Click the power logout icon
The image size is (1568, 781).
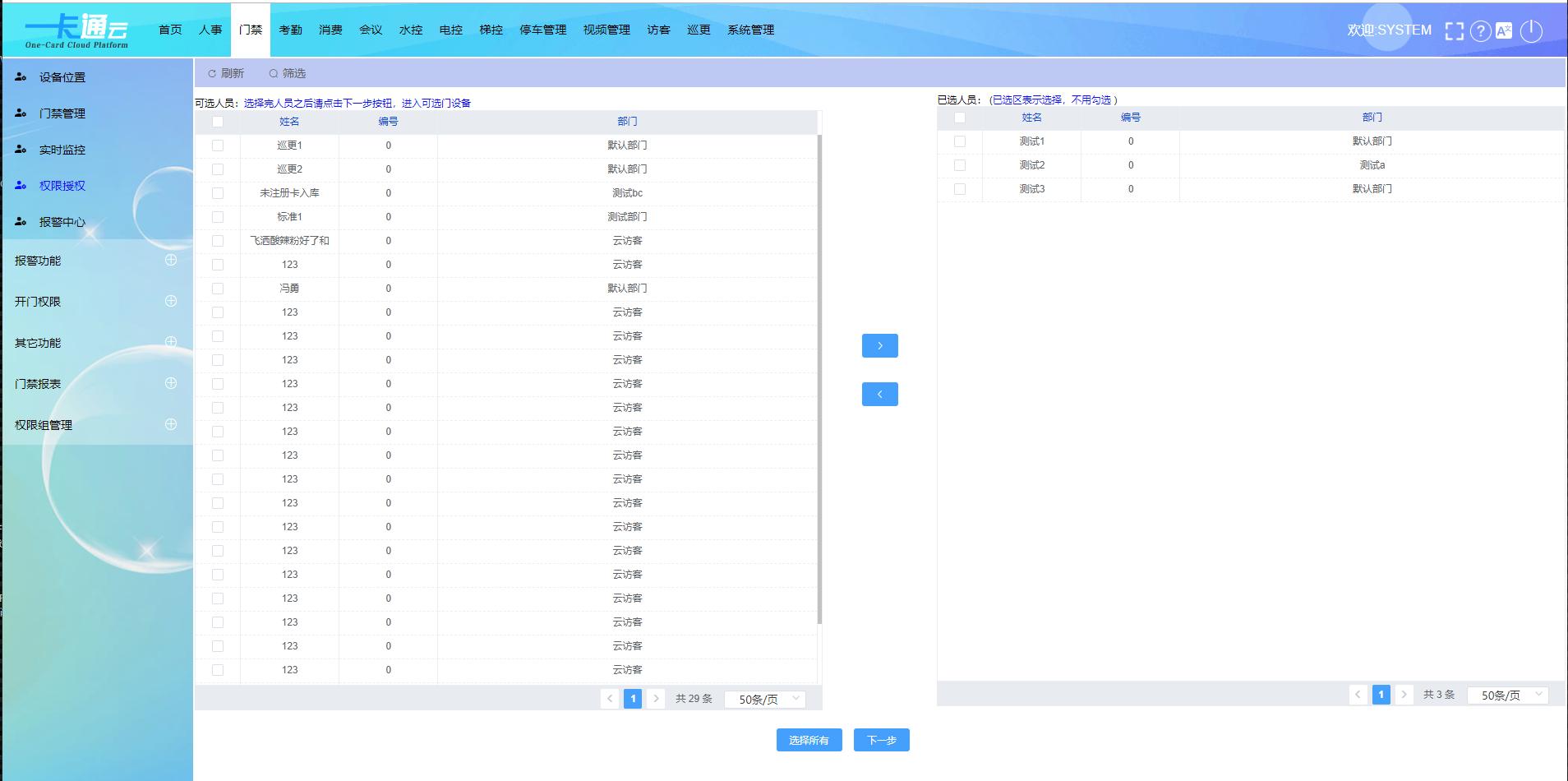(1531, 31)
